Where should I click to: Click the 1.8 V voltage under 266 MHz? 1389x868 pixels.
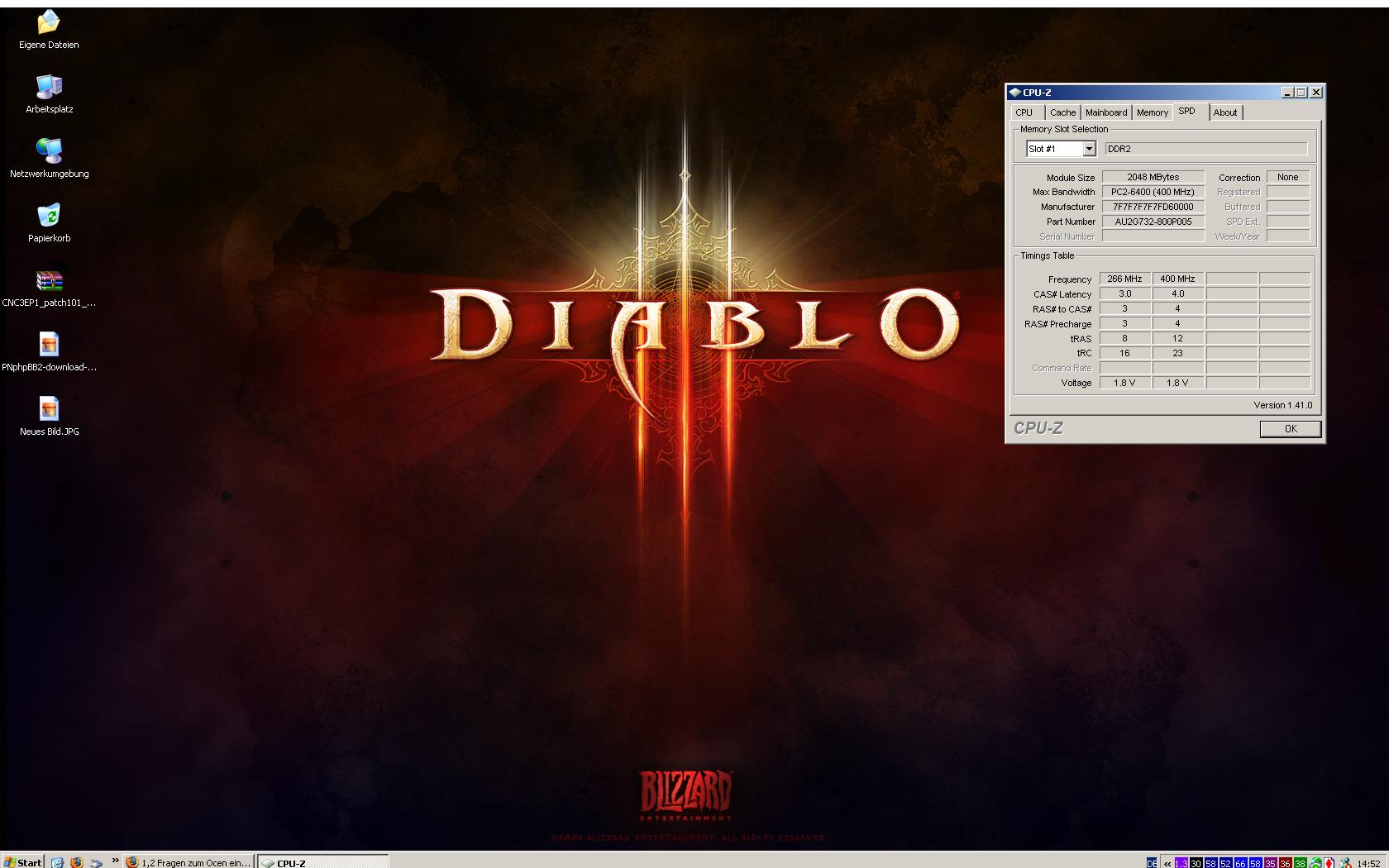1125,383
